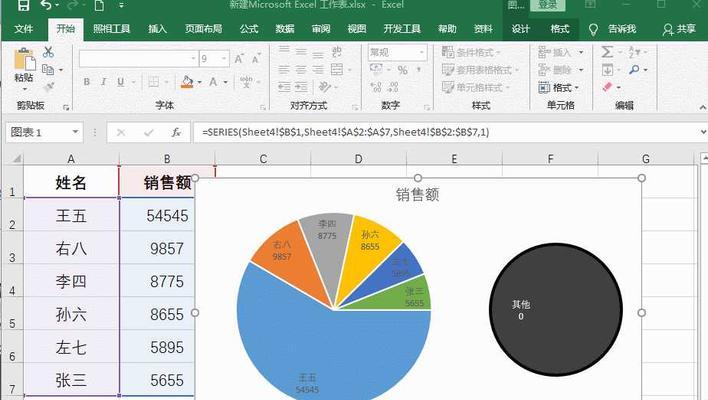Click the Percent style icon

[x=403, y=70]
